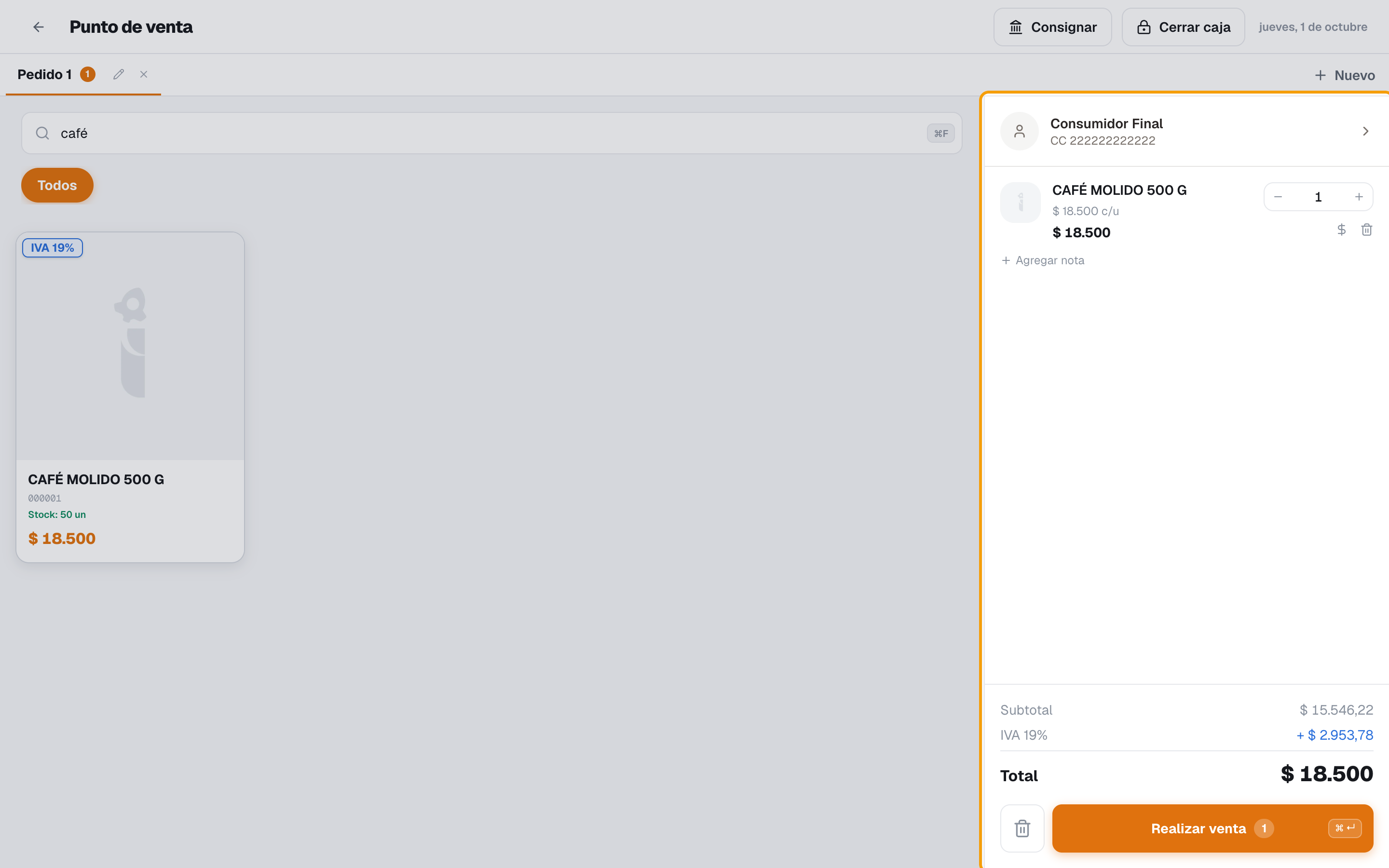Select the Todos category filter

click(57, 186)
